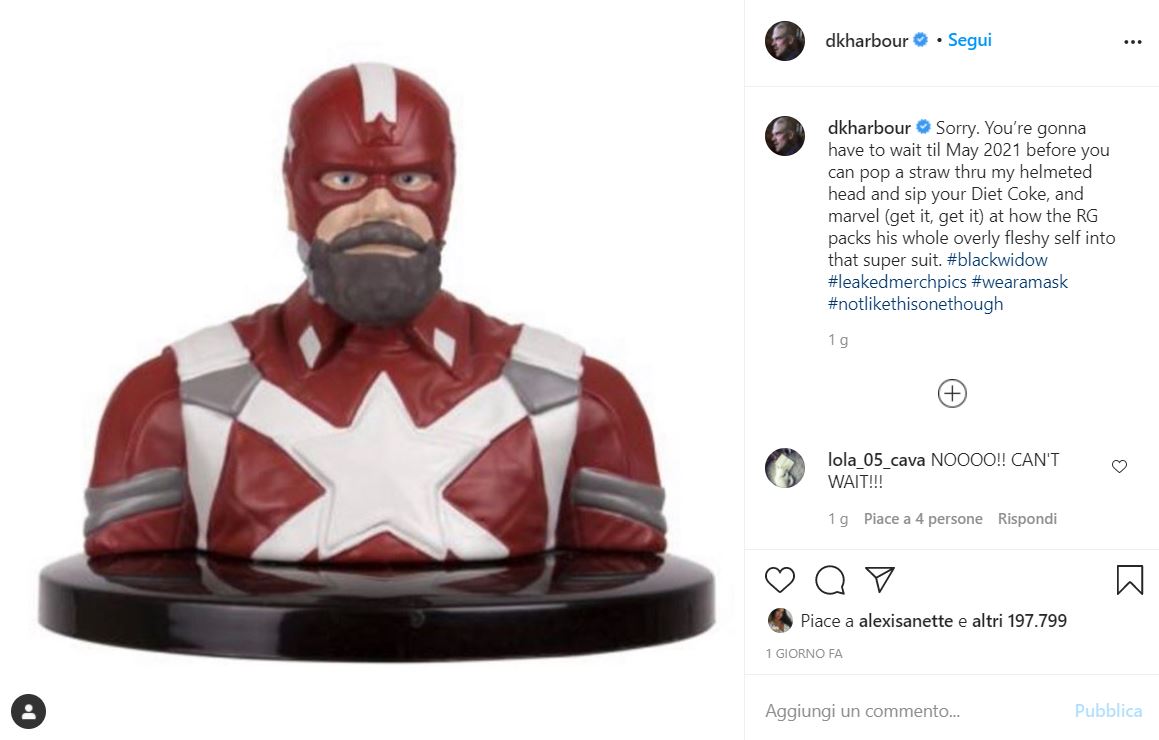Like the post with the heart icon
This screenshot has width=1159, height=740.
coord(779,580)
